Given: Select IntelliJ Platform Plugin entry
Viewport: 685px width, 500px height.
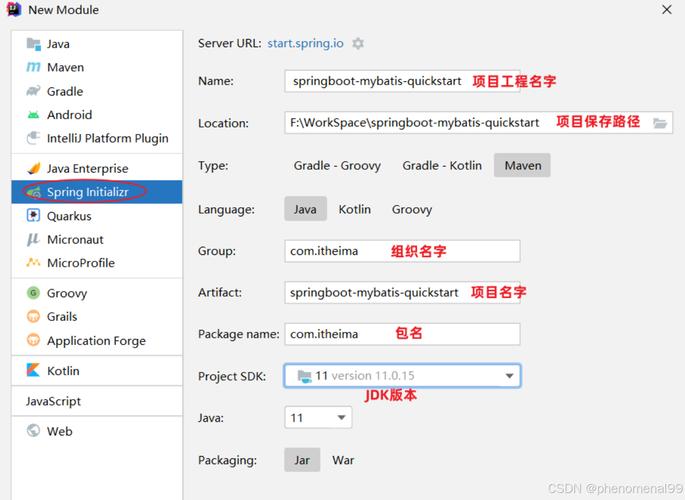Looking at the screenshot, I should tap(97, 138).
